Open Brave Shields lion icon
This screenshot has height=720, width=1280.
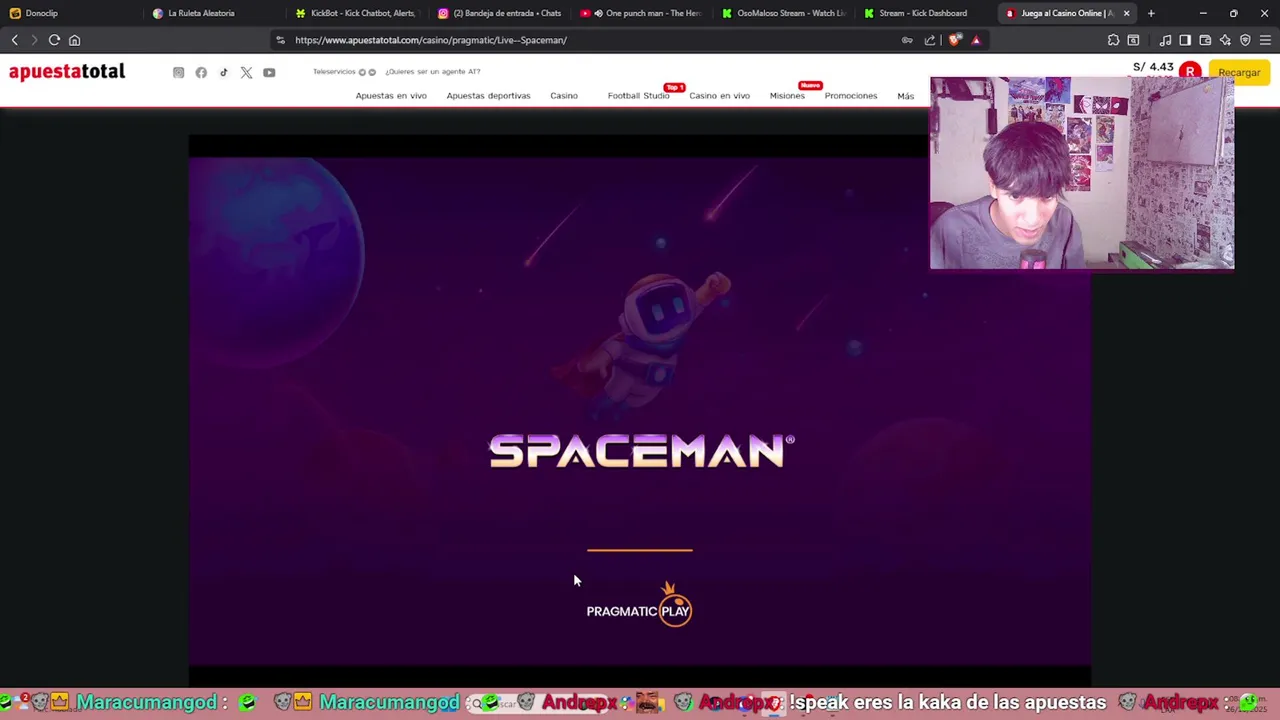pos(955,40)
